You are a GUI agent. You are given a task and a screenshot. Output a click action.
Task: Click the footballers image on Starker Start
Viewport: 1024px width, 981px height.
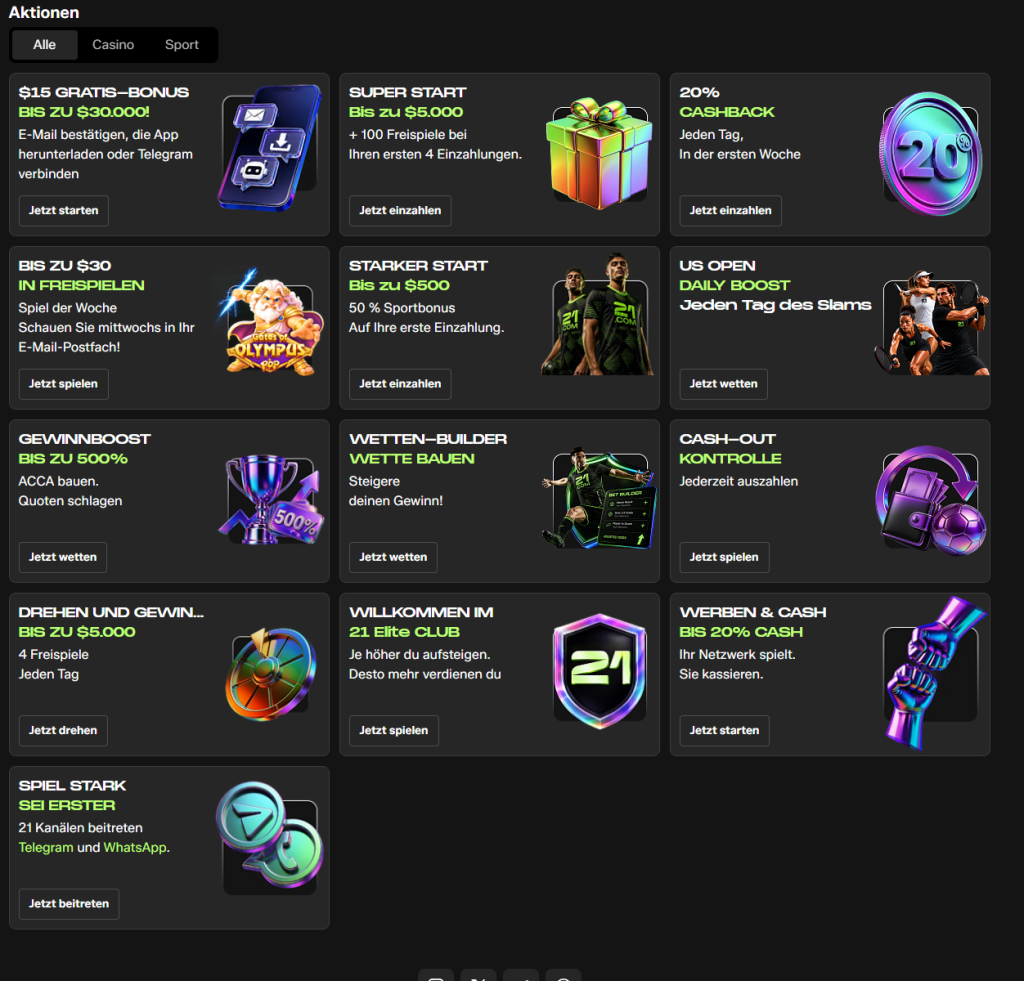click(x=597, y=315)
